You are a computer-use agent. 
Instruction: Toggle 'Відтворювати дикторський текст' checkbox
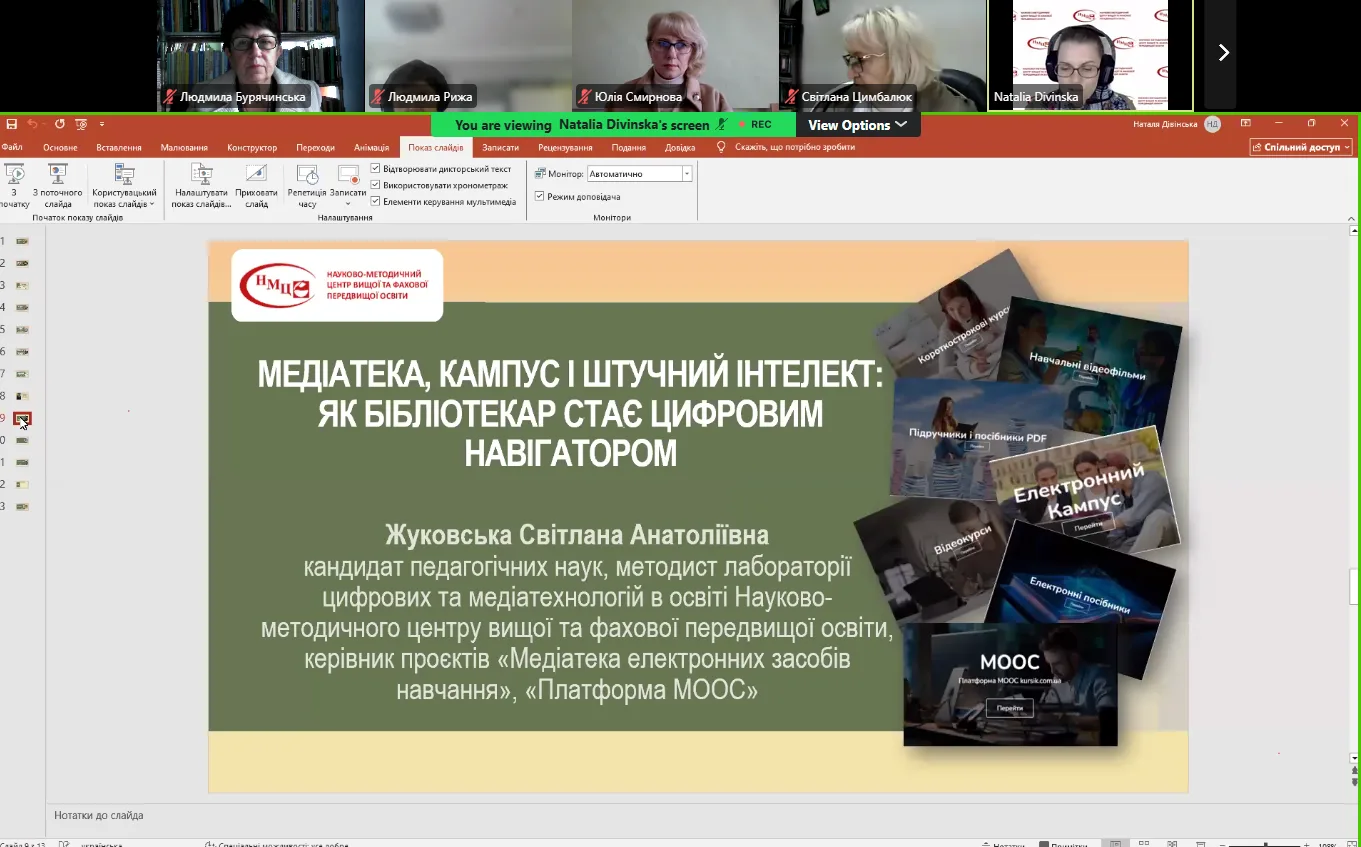(376, 169)
